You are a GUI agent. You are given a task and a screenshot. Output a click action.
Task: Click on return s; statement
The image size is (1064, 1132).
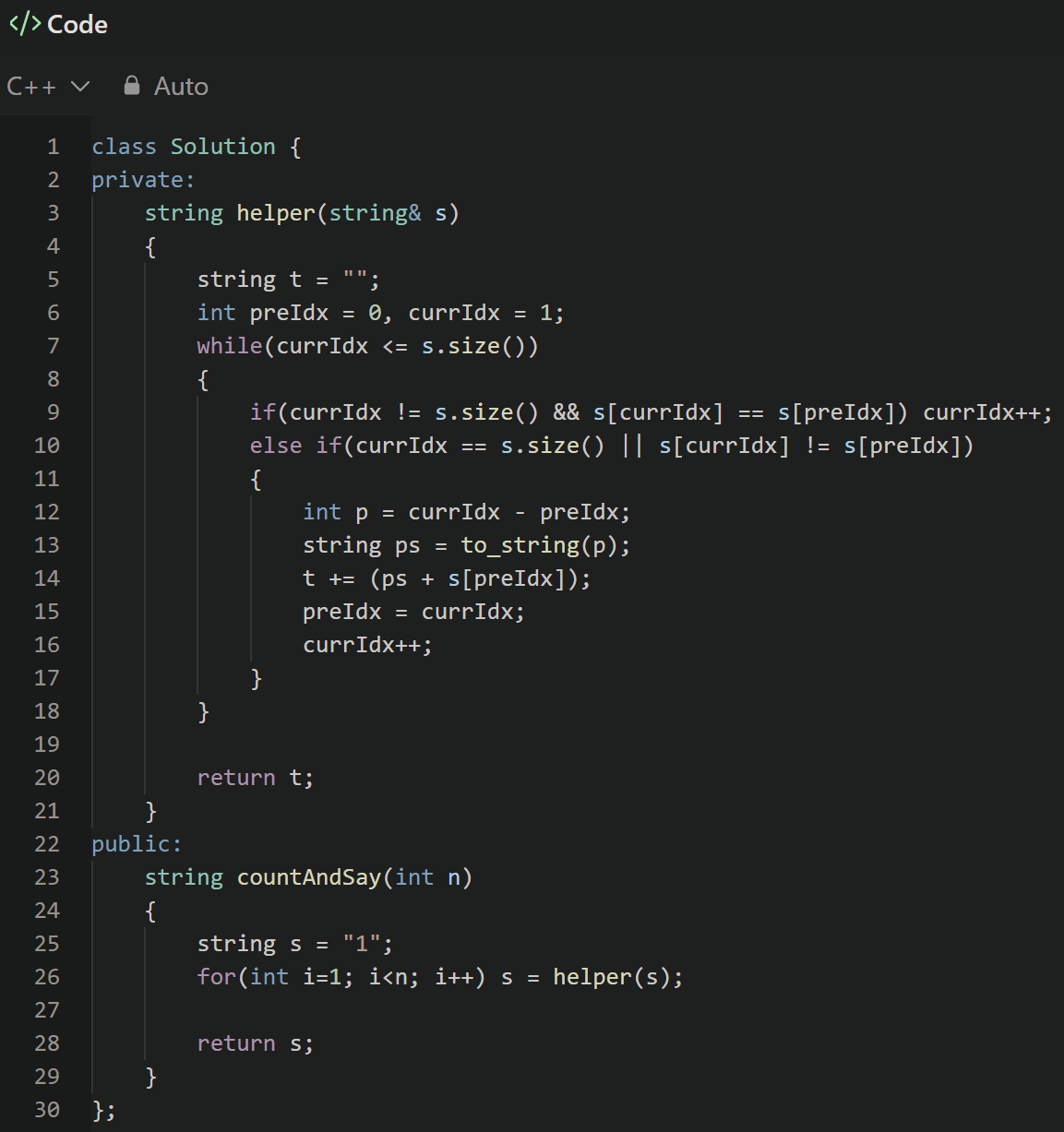(x=256, y=1043)
